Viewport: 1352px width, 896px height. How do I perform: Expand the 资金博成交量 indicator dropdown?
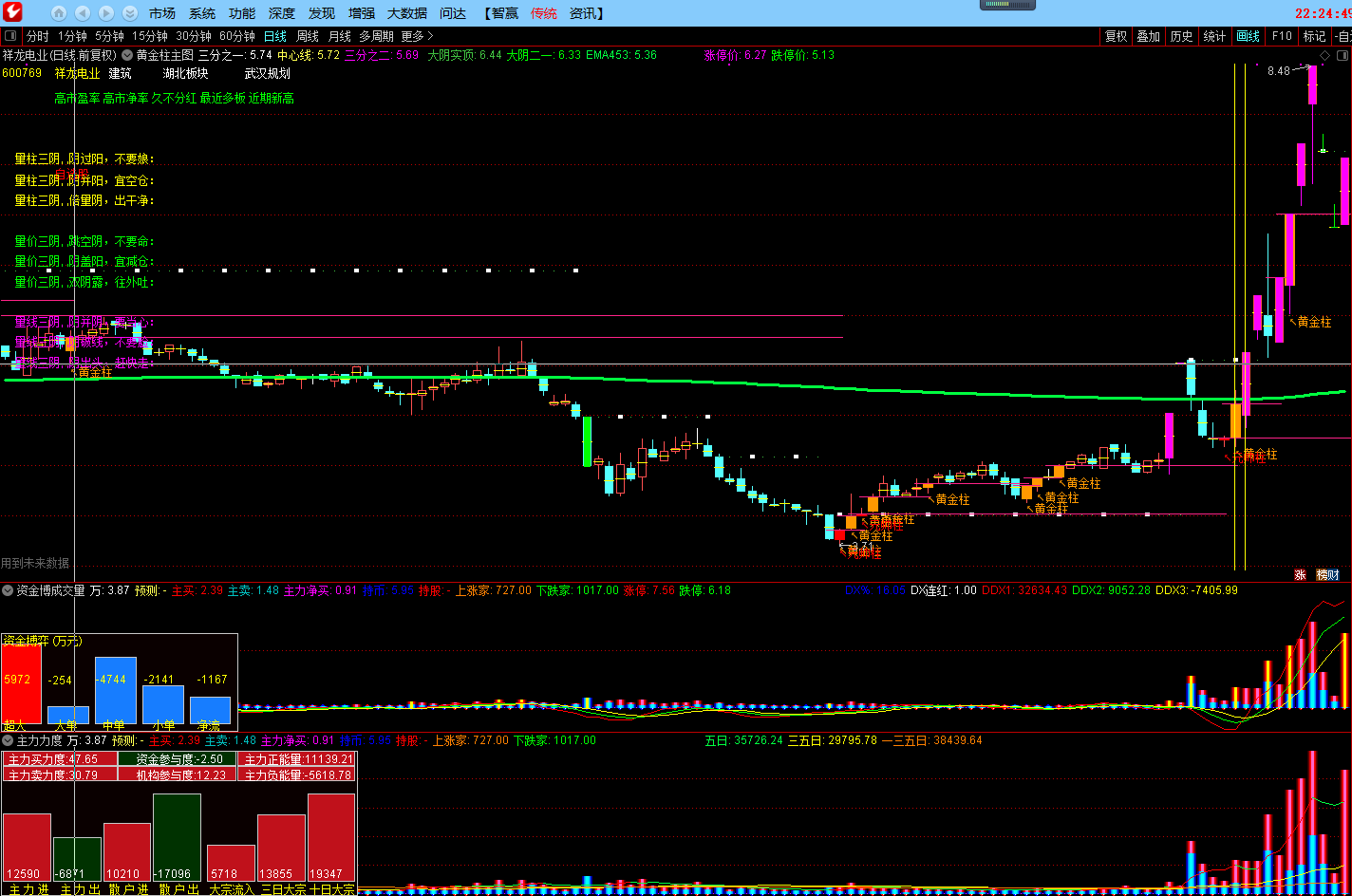point(8,590)
